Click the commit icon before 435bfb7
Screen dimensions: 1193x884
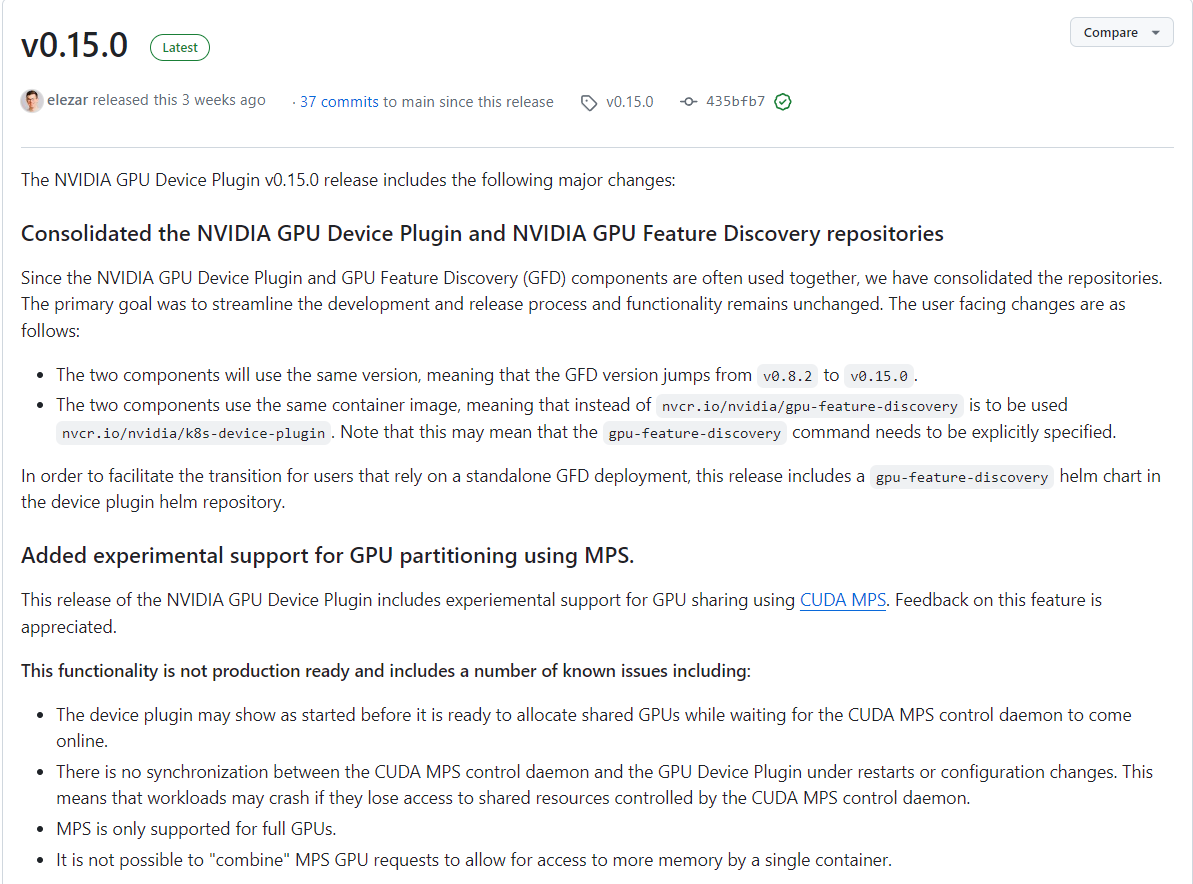(689, 102)
